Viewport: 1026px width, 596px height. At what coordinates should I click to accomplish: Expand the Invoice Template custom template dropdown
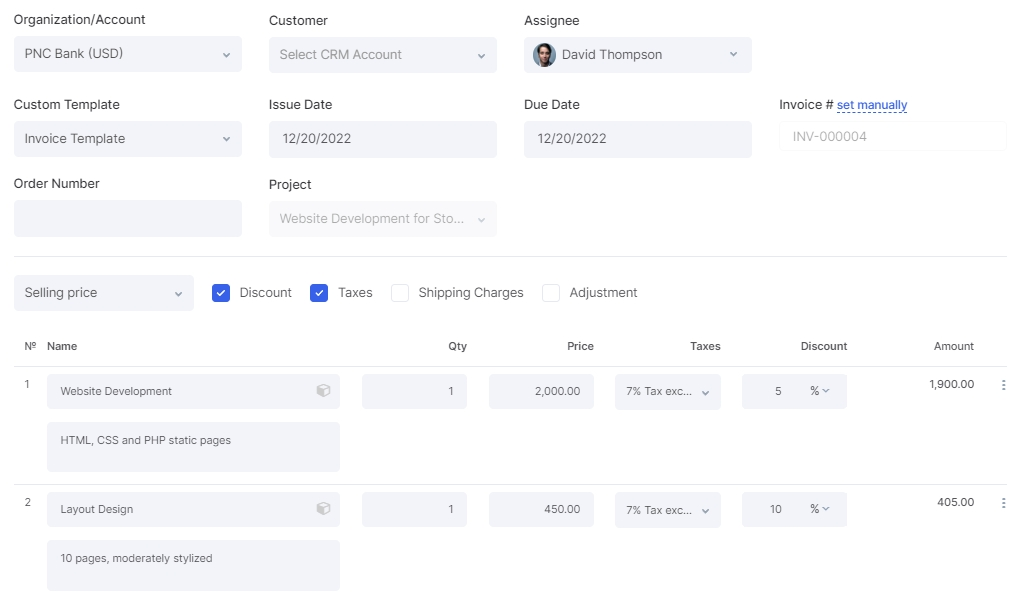pyautogui.click(x=128, y=139)
